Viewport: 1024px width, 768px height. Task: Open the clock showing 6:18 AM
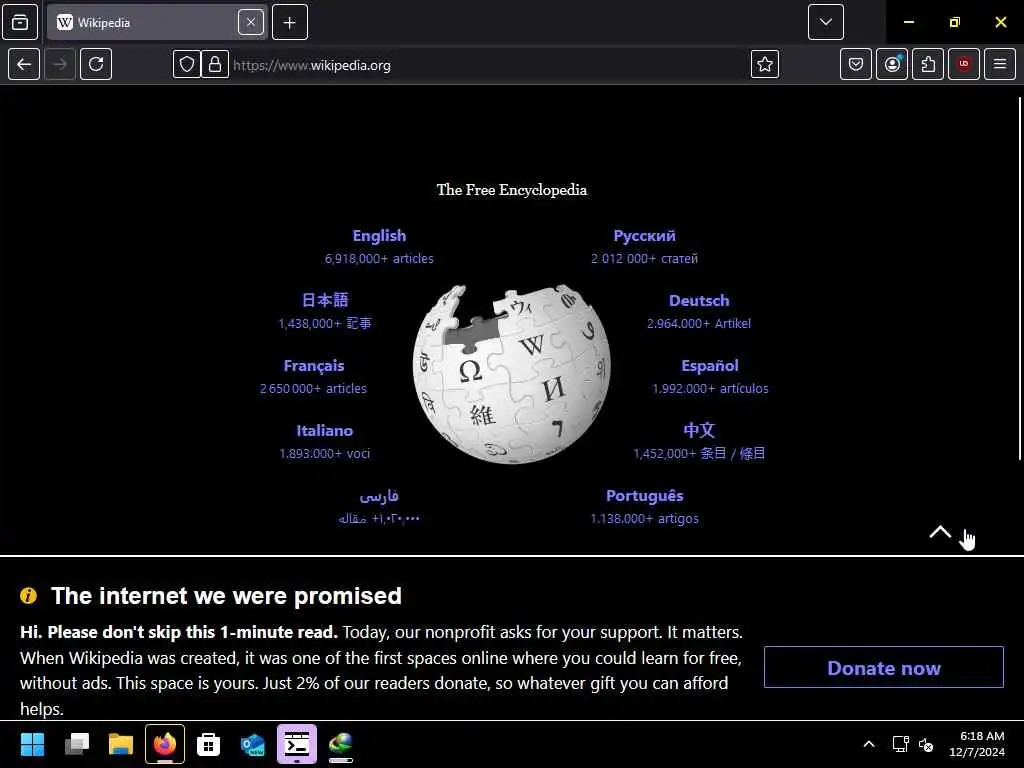[x=977, y=744]
